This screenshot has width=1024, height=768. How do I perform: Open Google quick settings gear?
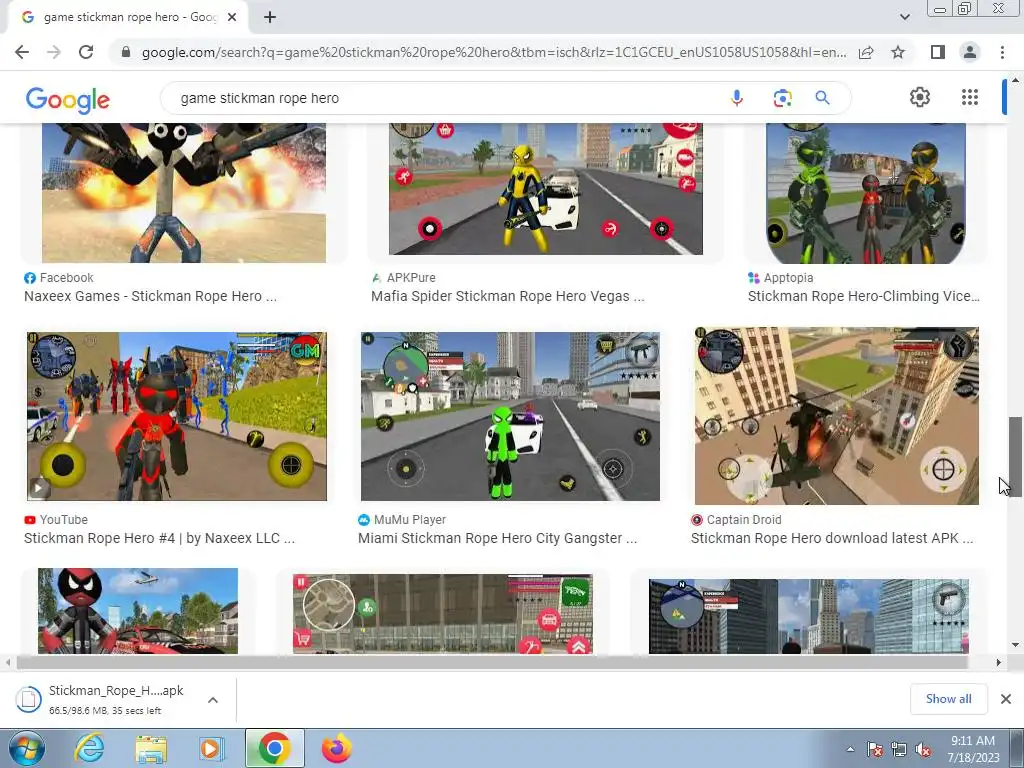920,97
